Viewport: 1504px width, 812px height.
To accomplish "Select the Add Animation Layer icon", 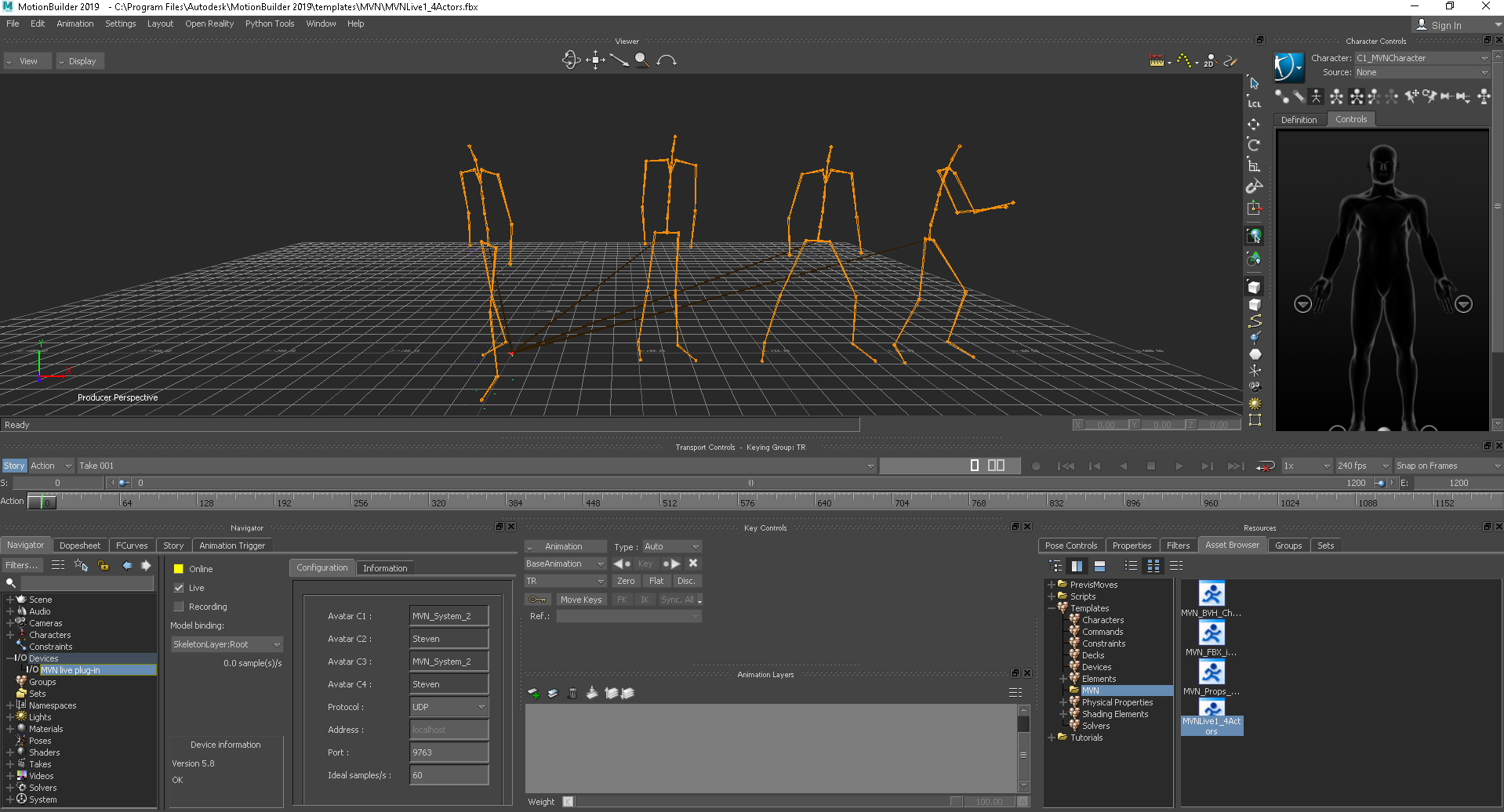I will point(534,693).
